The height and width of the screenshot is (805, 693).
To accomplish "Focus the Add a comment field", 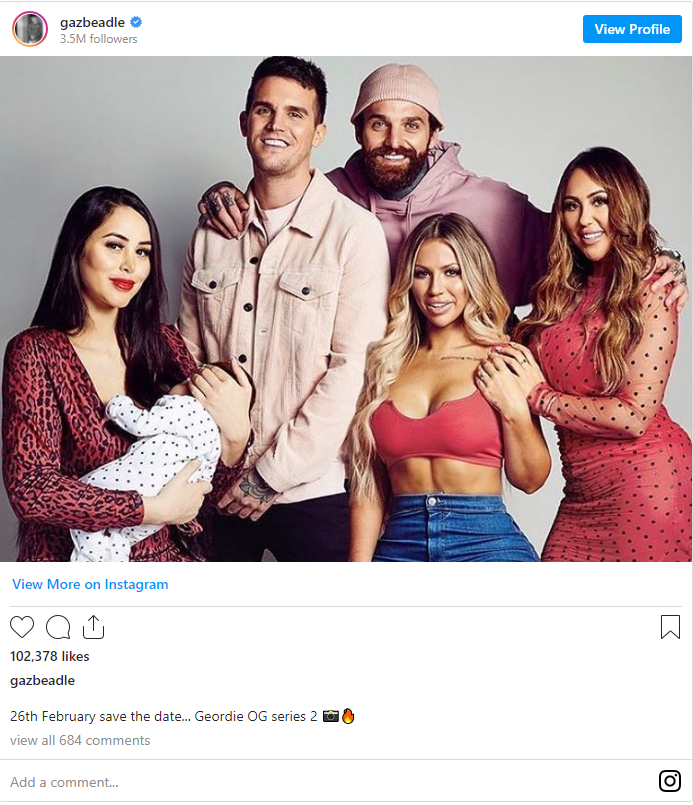I will tap(329, 782).
